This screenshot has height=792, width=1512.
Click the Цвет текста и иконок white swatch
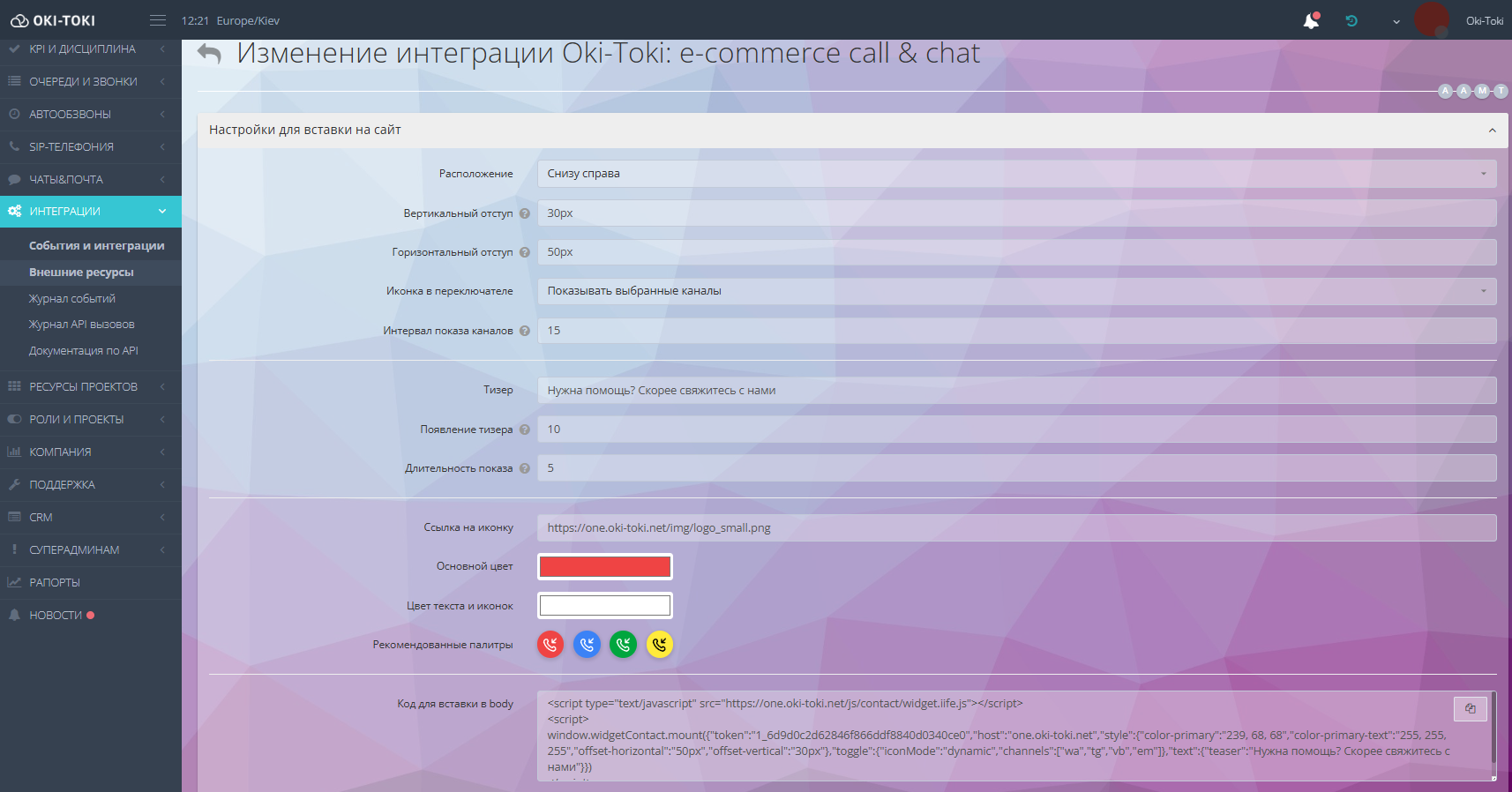(x=605, y=606)
